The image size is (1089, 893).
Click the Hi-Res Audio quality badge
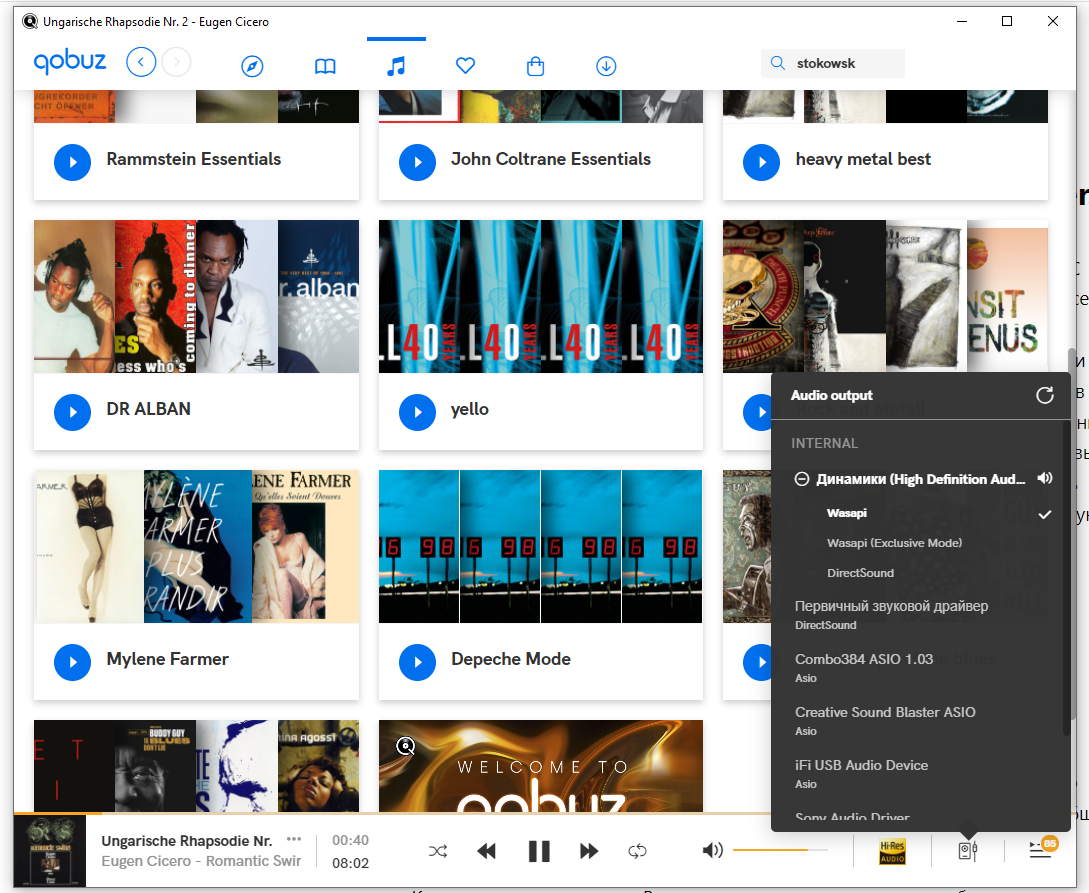[892, 851]
